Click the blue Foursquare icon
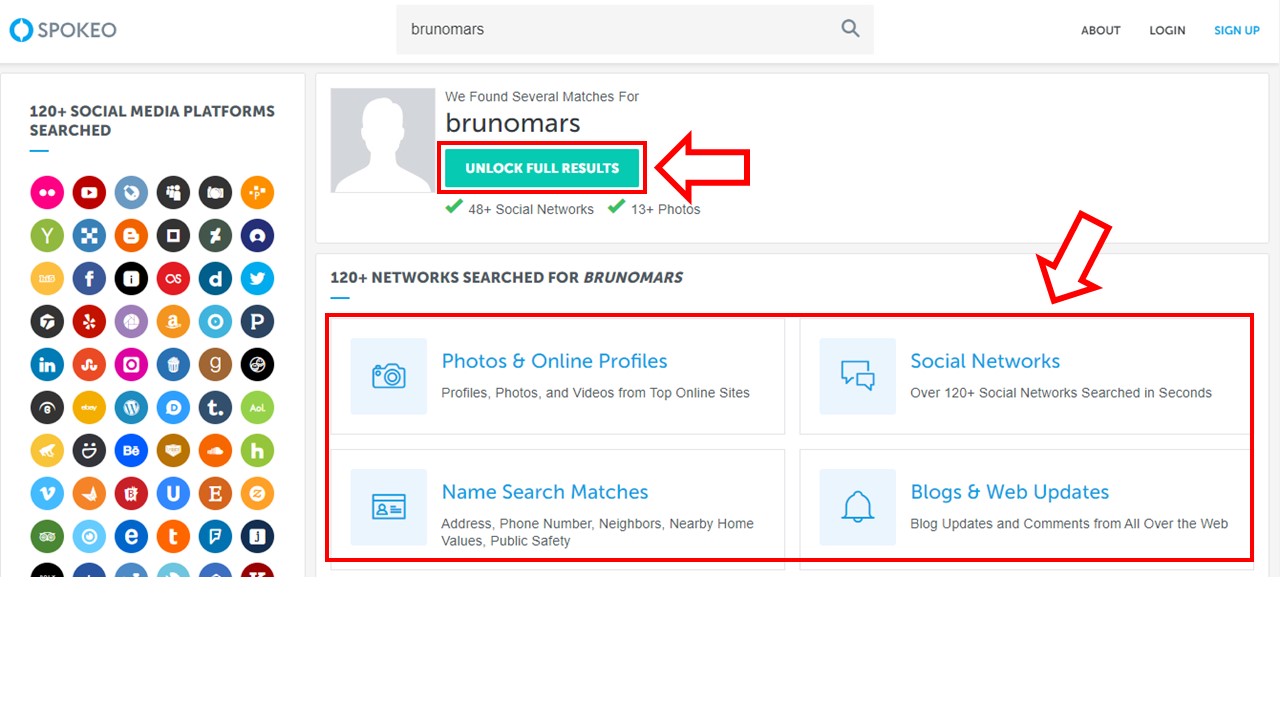 point(215,537)
